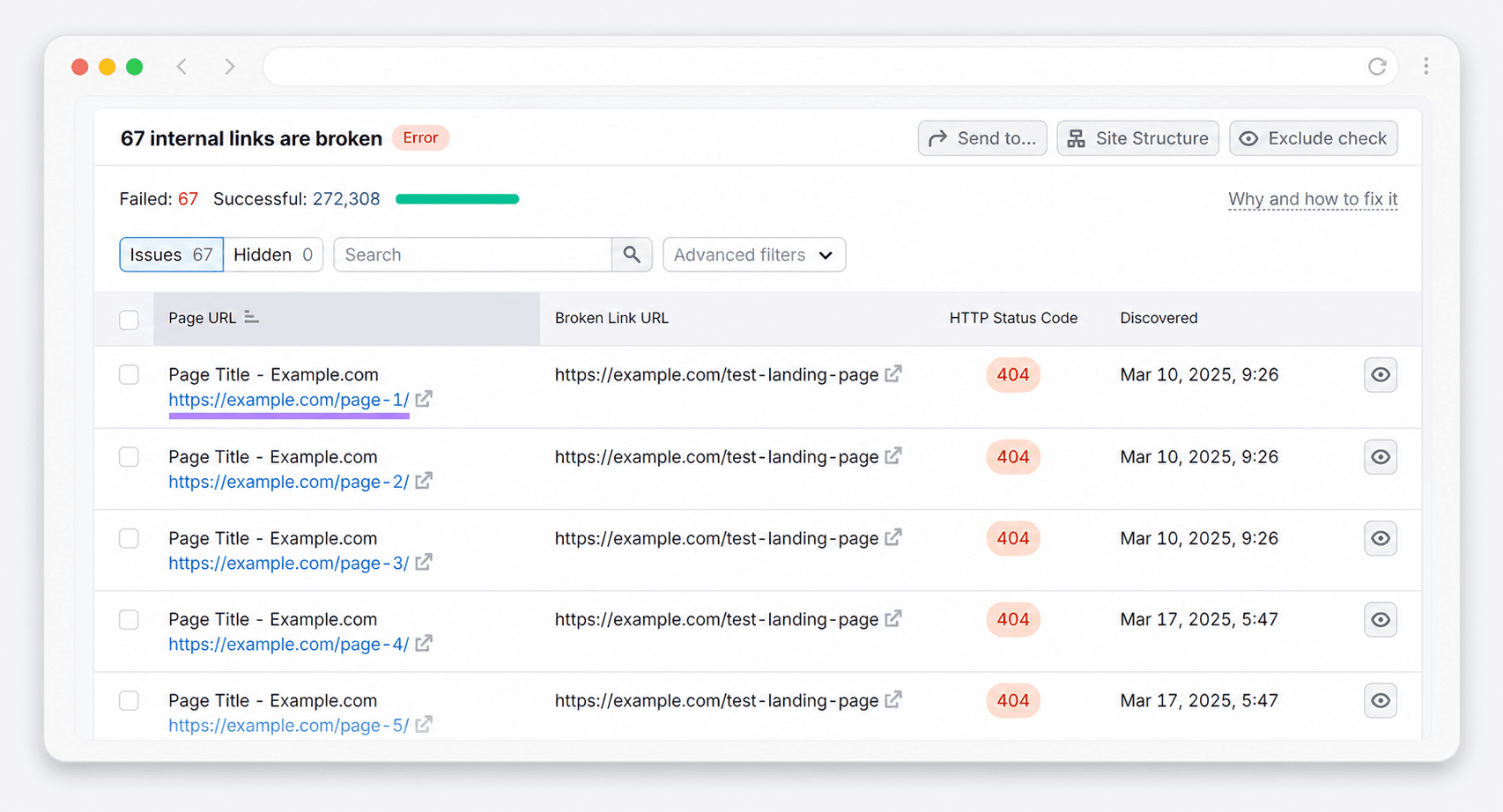
Task: Hide the page-2 issue with eye button
Action: tap(1381, 456)
